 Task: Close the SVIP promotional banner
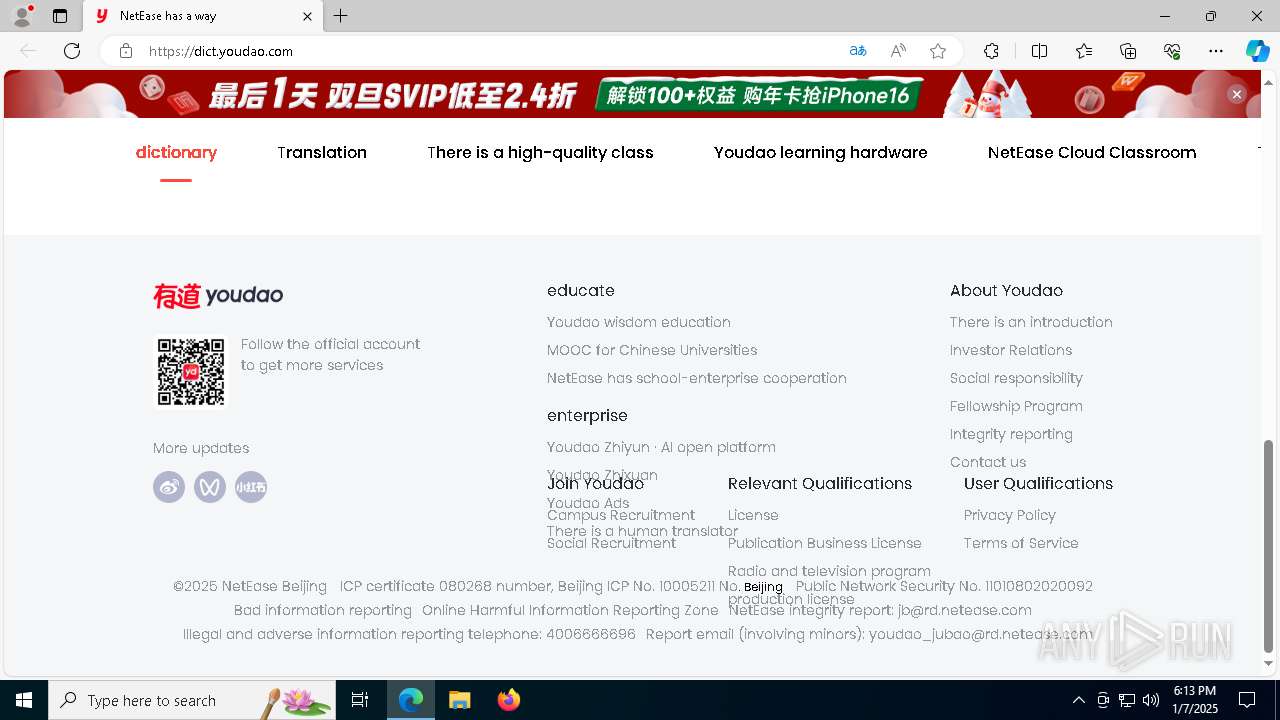pos(1237,94)
